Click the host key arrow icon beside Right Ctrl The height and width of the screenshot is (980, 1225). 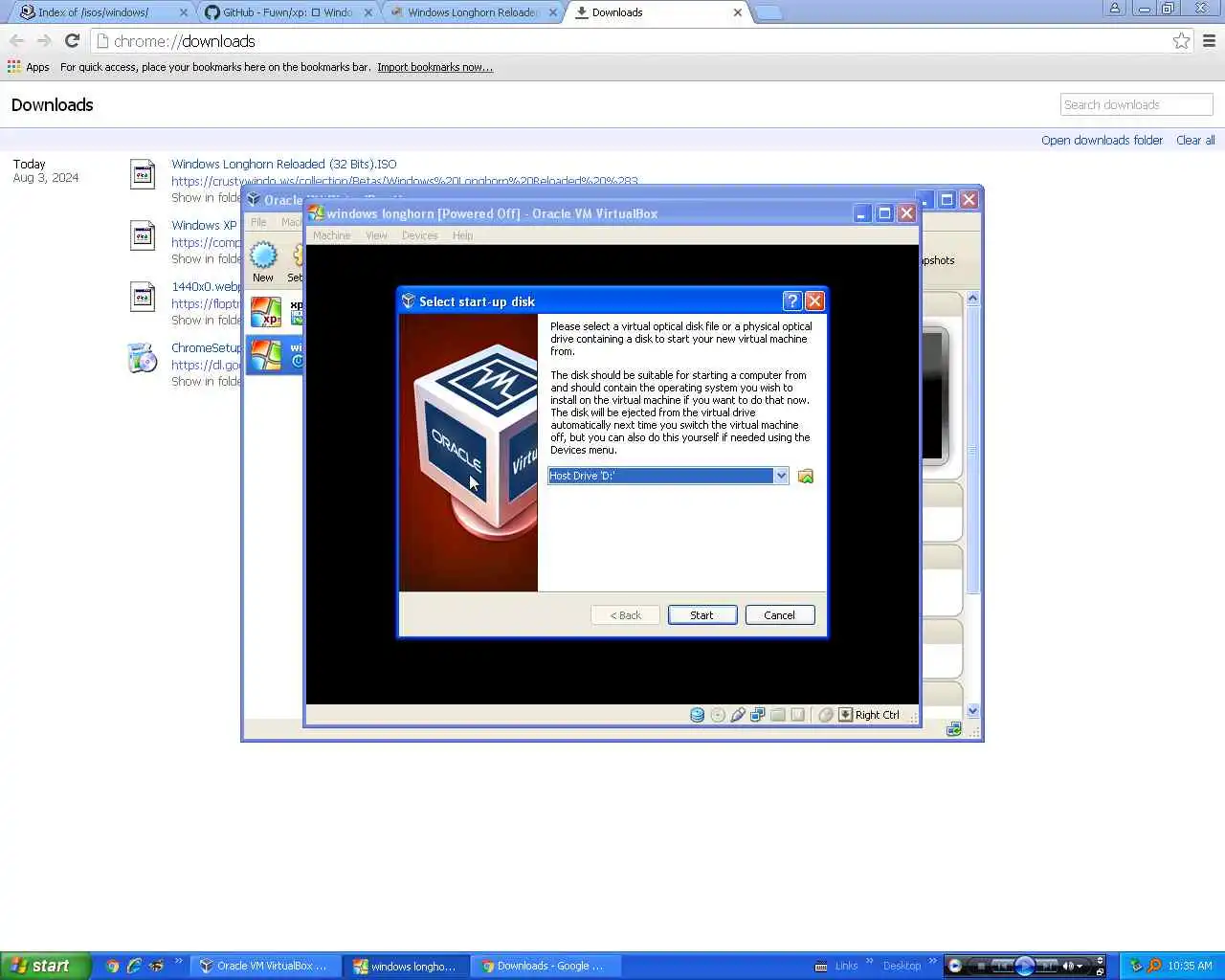(x=846, y=715)
